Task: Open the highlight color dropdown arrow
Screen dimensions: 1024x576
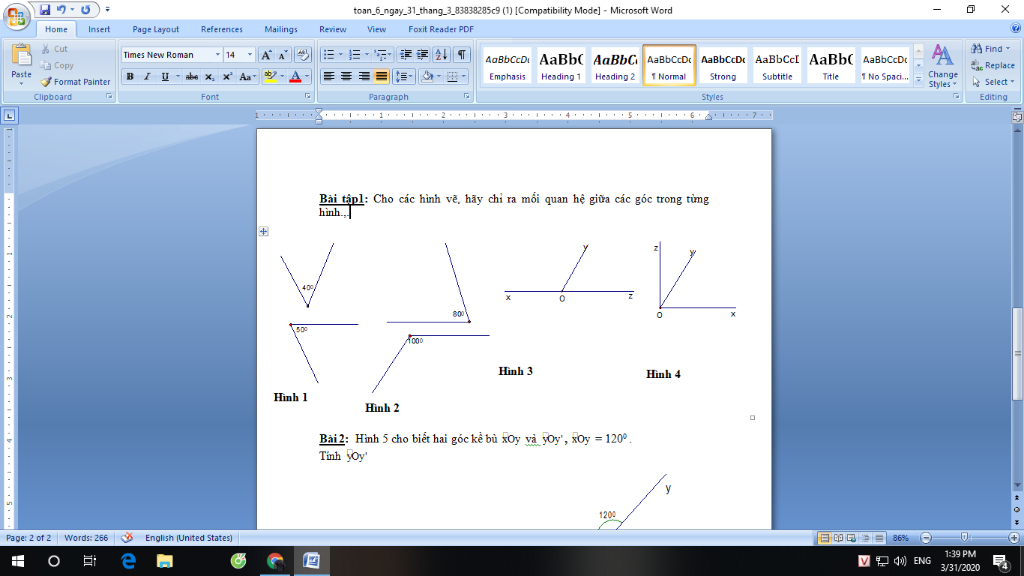Action: point(282,76)
